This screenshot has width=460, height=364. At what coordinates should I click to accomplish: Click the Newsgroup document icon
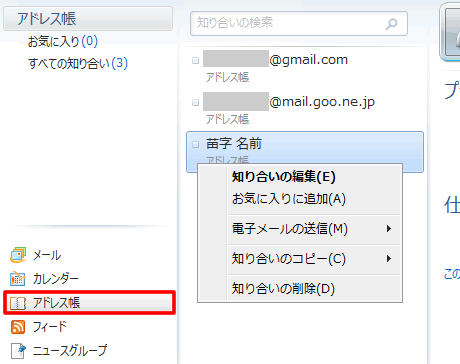point(18,351)
